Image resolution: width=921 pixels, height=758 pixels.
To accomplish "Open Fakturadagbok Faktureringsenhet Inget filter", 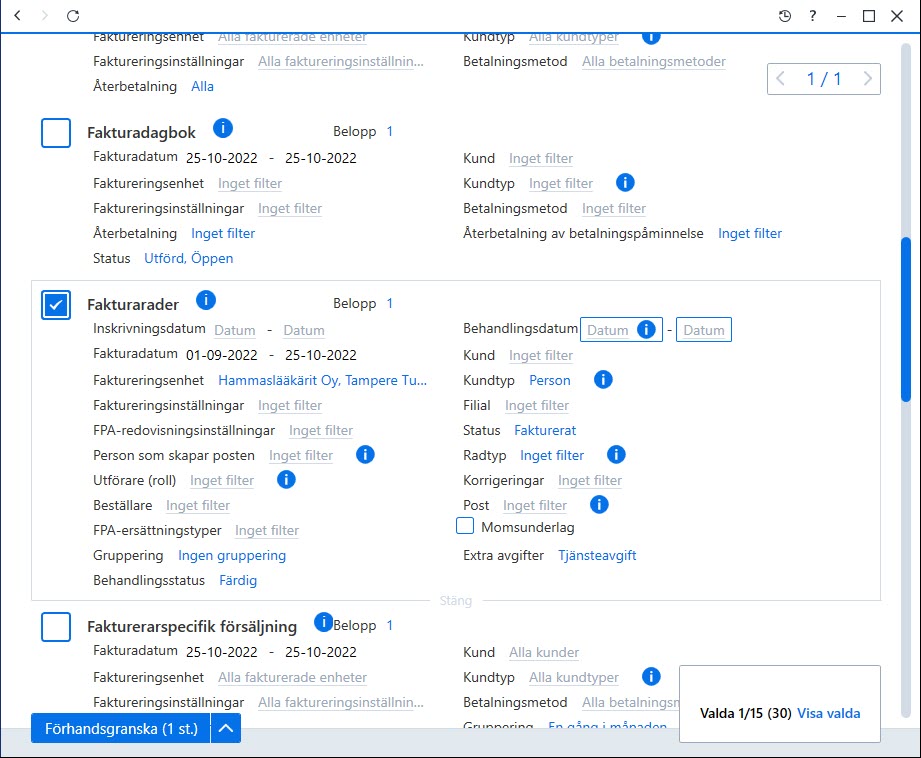I will click(250, 183).
